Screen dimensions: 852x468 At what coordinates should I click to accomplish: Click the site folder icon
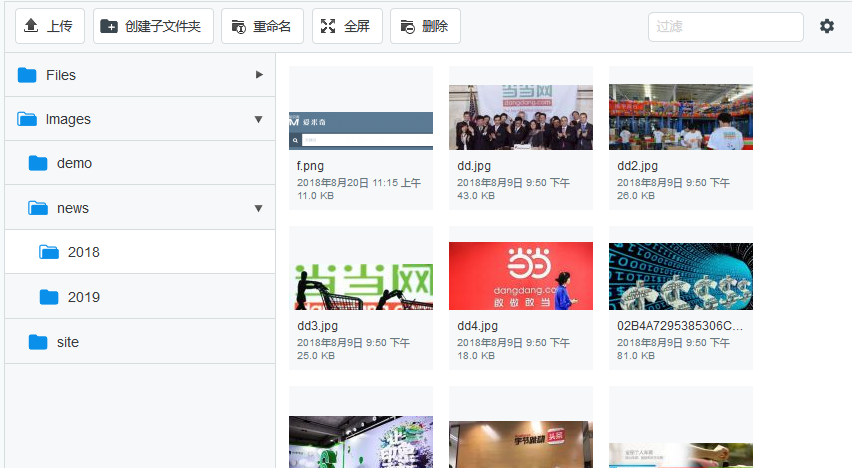(x=38, y=342)
